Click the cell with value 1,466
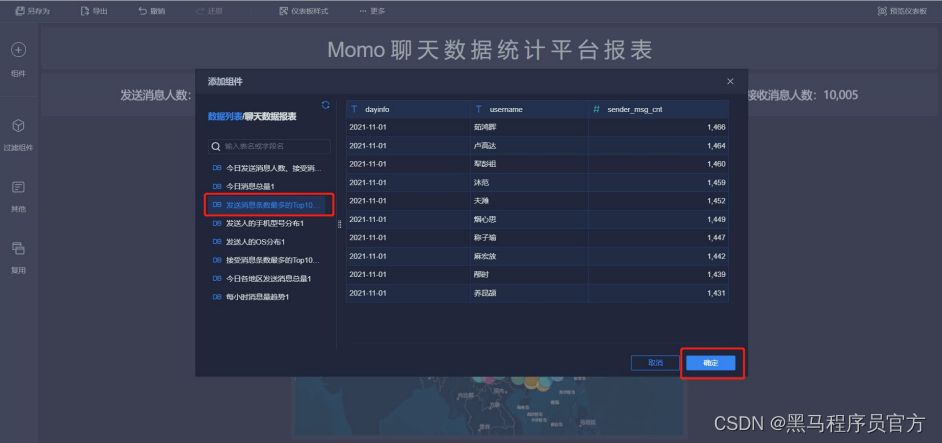942x443 pixels. [658, 127]
